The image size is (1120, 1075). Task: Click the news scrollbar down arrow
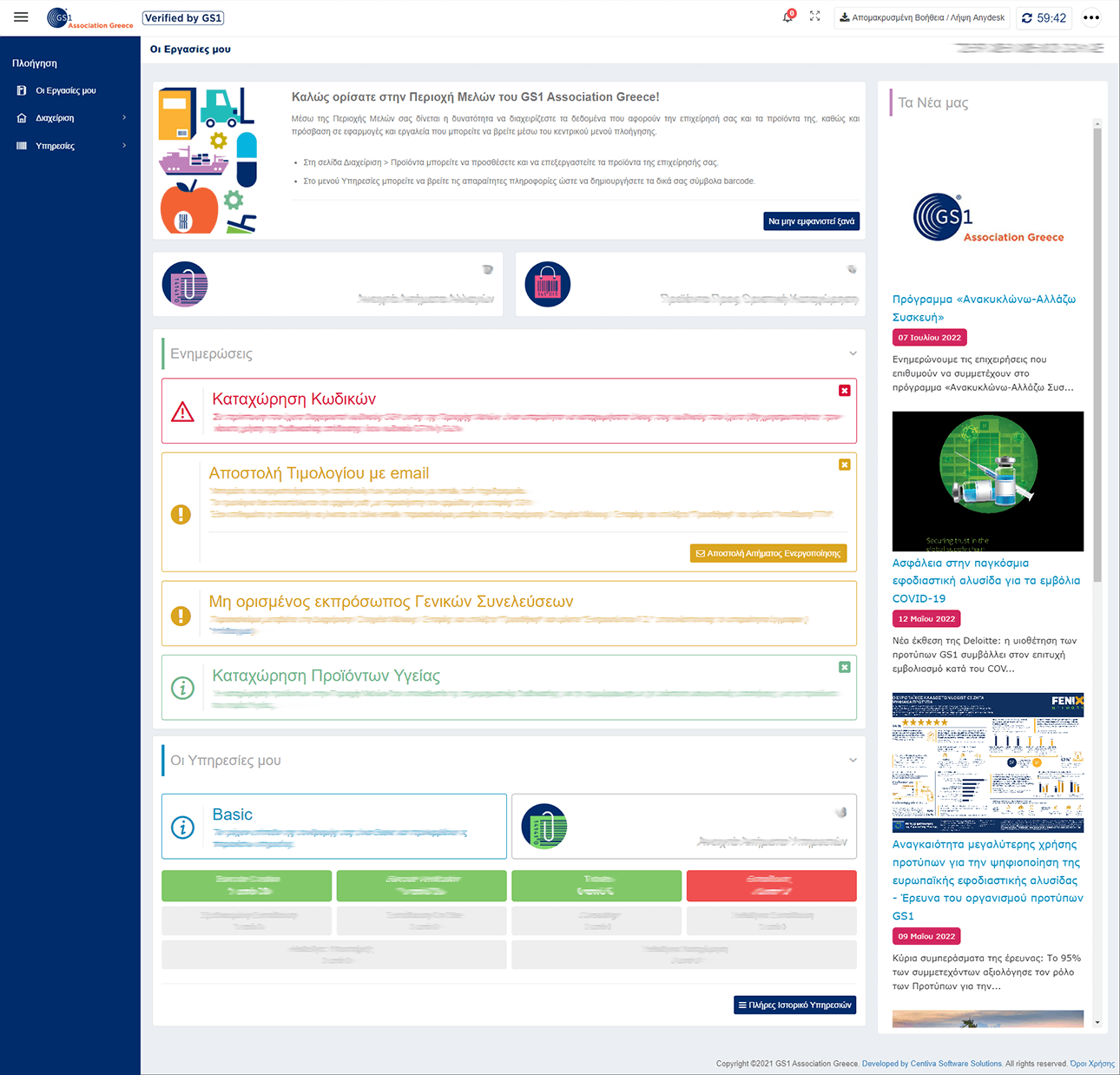[1097, 1023]
